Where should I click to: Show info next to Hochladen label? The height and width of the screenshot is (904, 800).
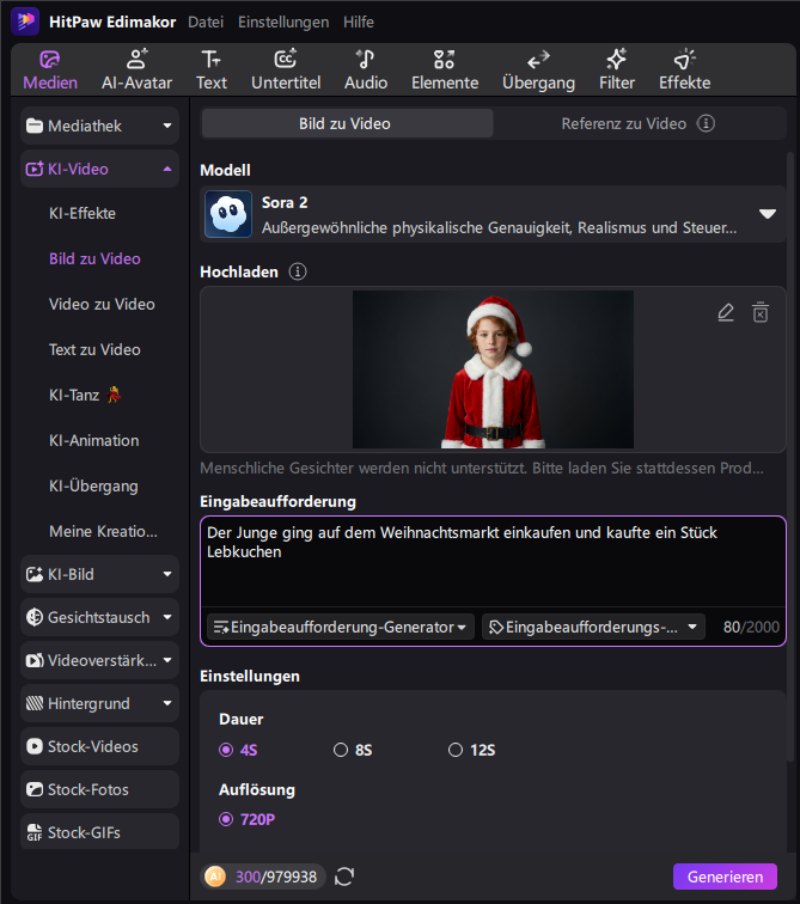pos(298,272)
